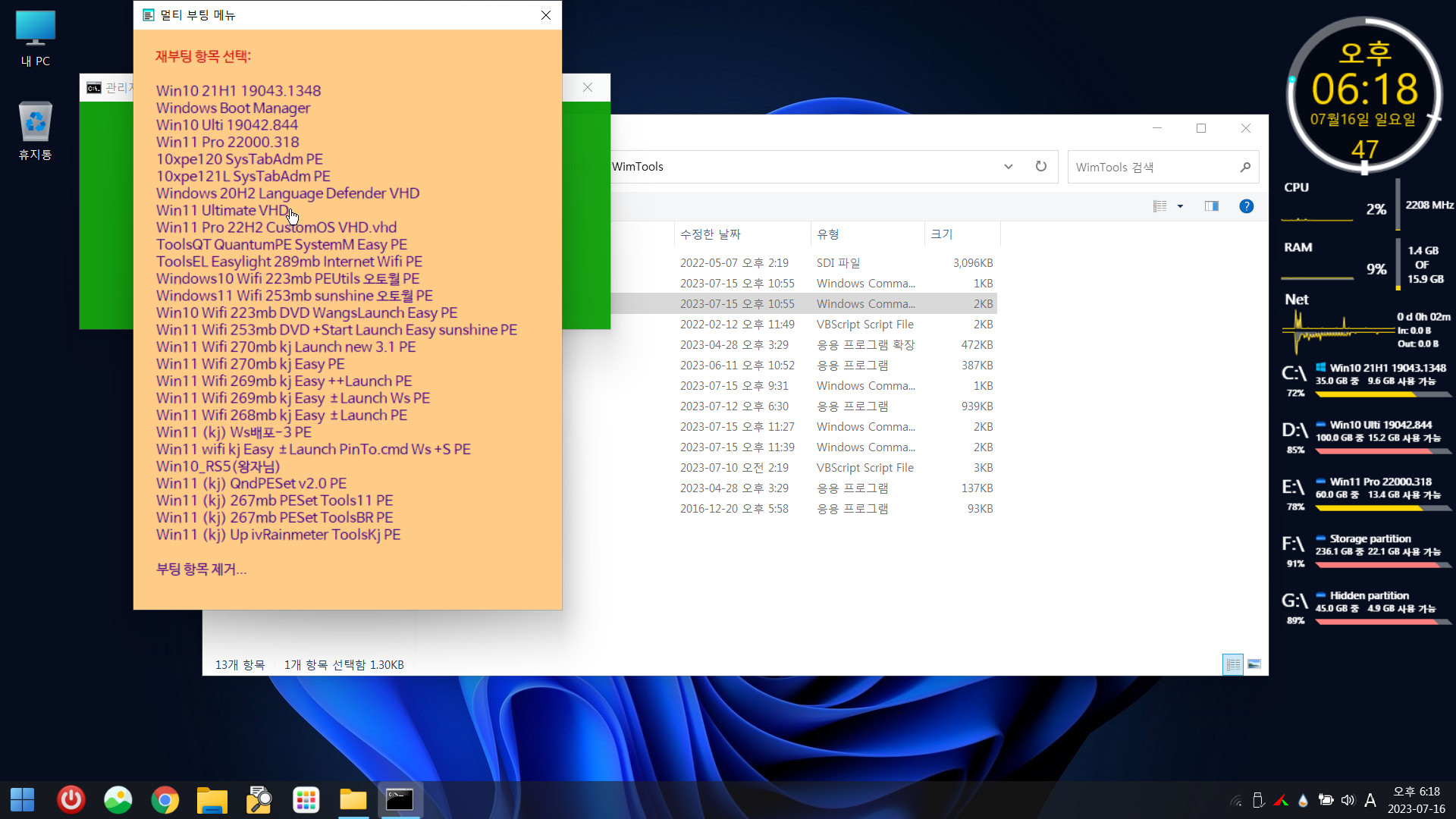Image resolution: width=1456 pixels, height=819 pixels.
Task: Select the 939KB application row
Action: coord(804,406)
